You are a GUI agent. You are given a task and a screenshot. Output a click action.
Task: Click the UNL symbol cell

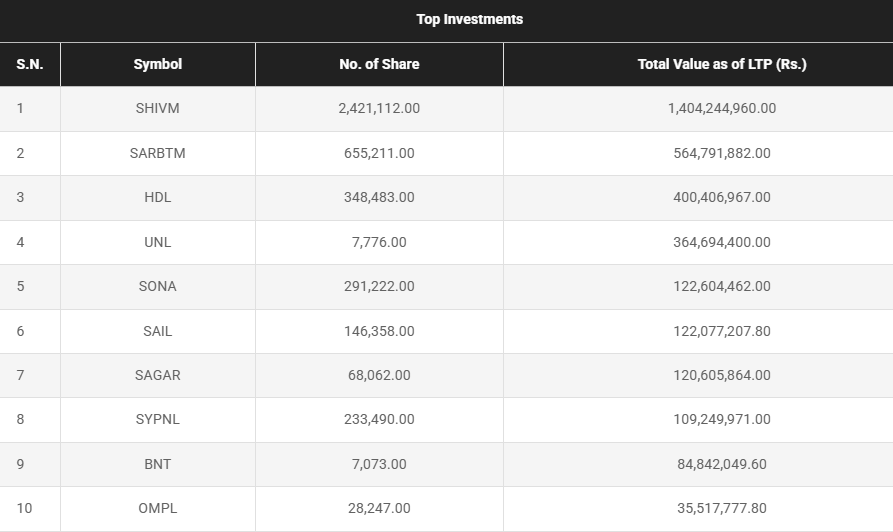(157, 242)
